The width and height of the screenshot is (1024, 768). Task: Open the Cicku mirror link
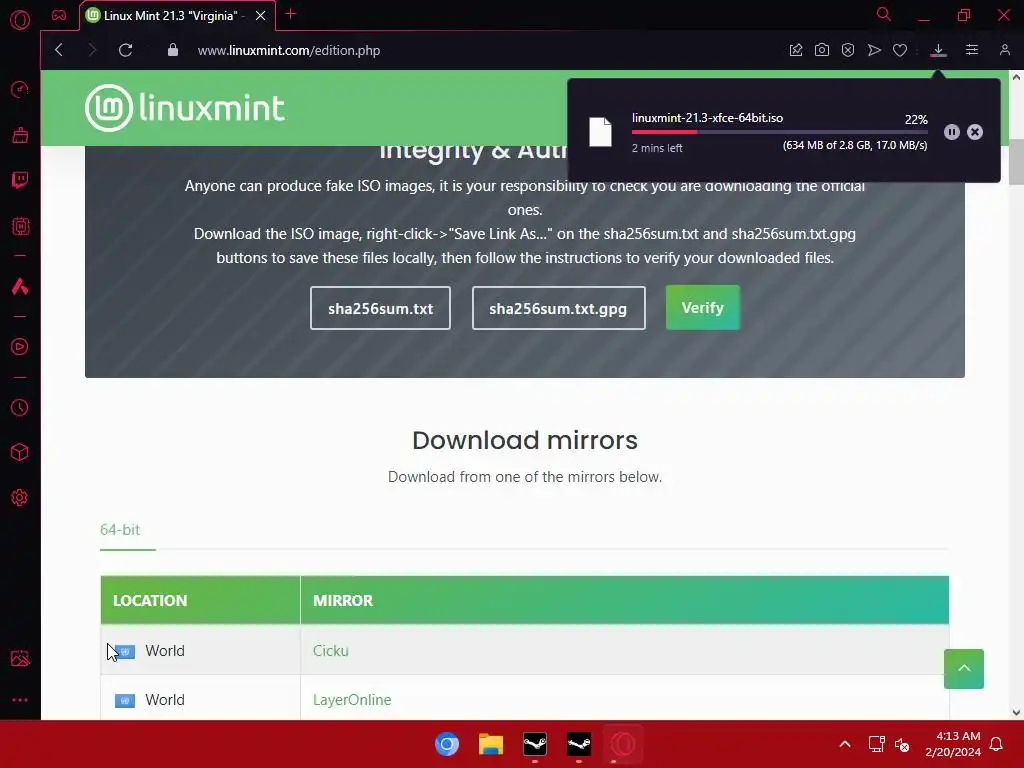330,650
